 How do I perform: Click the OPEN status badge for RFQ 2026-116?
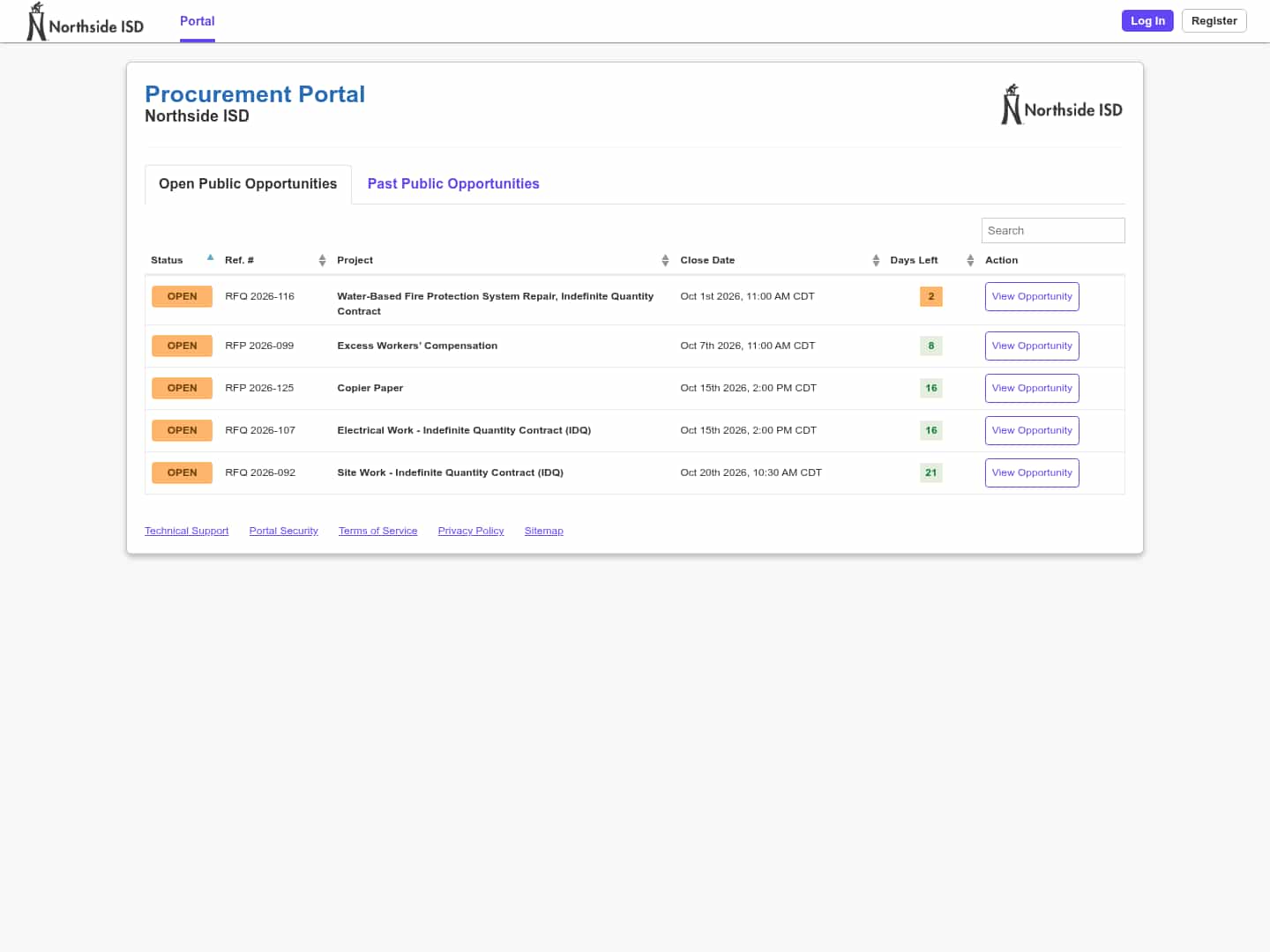point(182,297)
